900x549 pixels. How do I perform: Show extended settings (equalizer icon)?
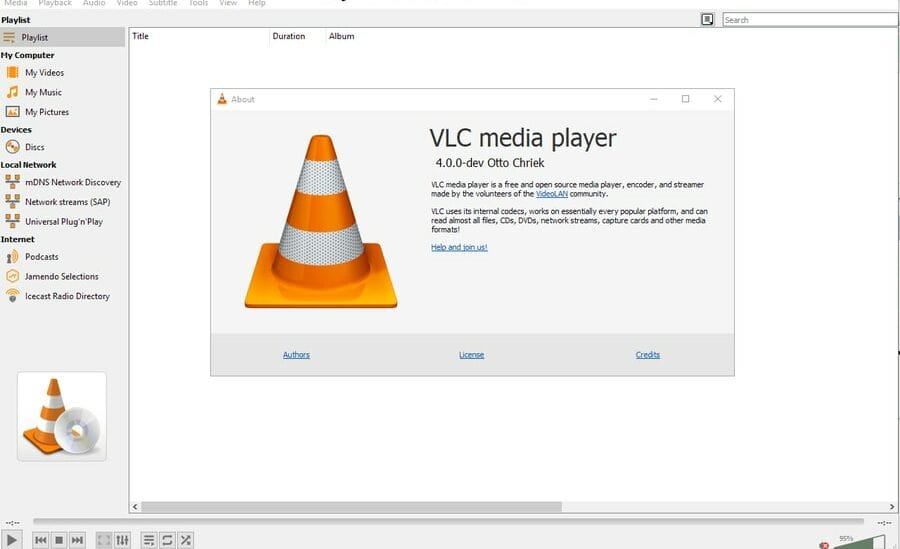122,540
